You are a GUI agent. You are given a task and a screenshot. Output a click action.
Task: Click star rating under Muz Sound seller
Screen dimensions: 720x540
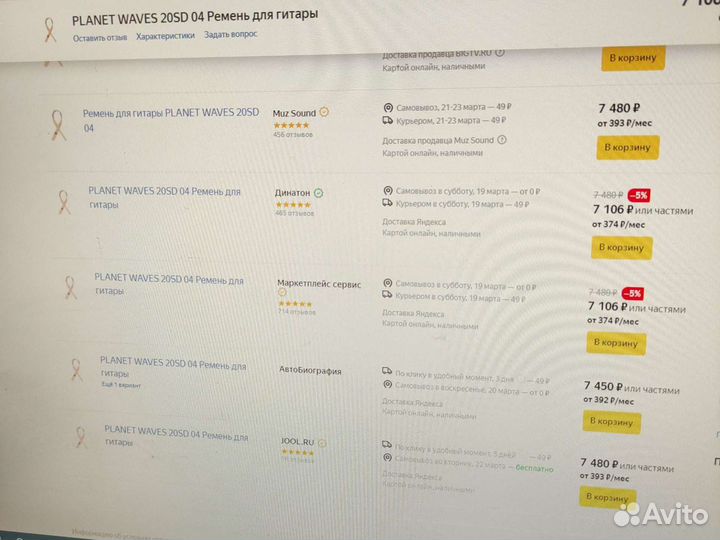(x=290, y=125)
